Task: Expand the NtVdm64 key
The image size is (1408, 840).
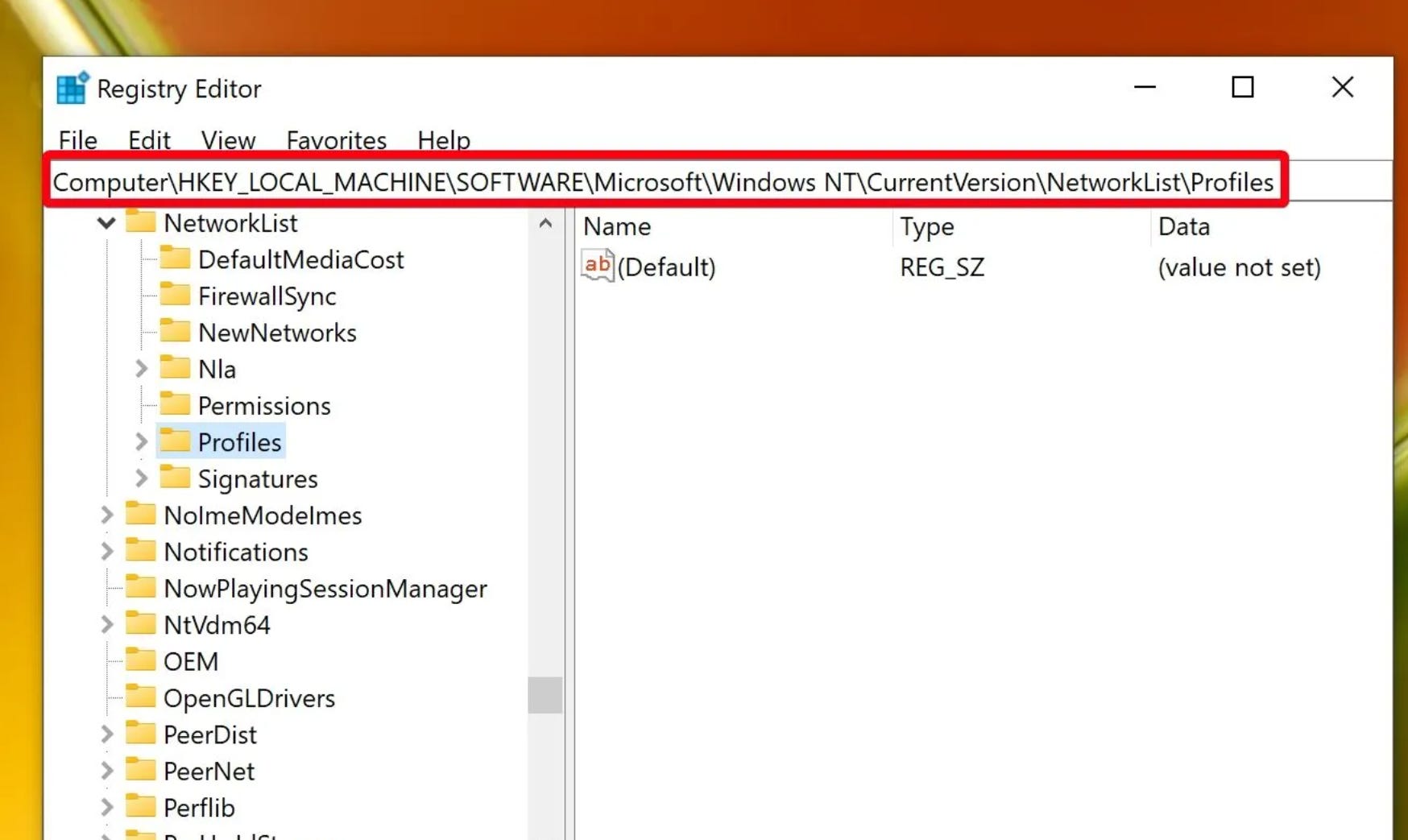Action: click(x=106, y=625)
